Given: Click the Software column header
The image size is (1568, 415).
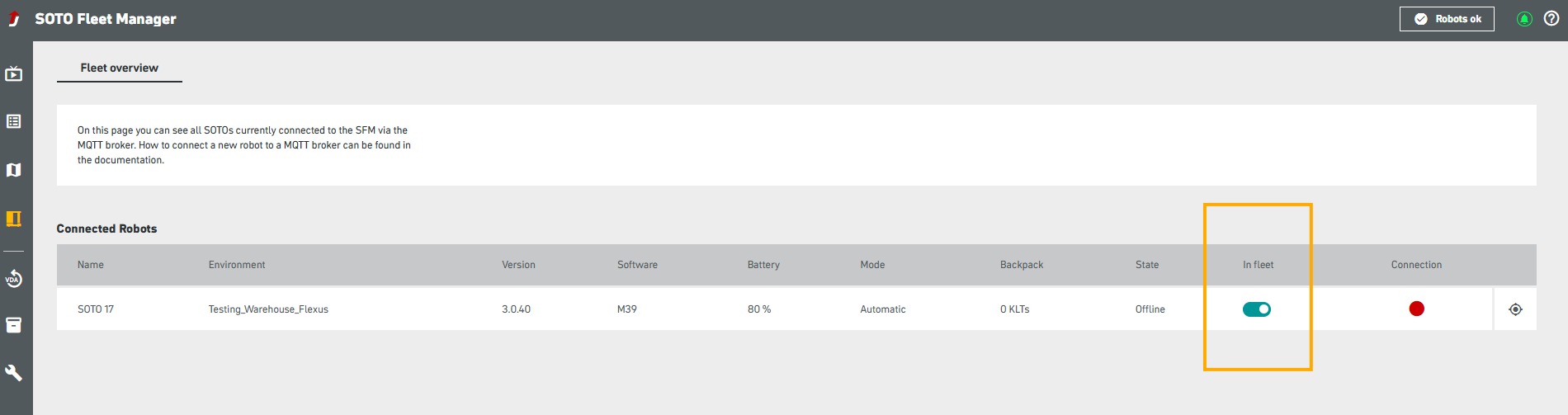Looking at the screenshot, I should pyautogui.click(x=637, y=265).
